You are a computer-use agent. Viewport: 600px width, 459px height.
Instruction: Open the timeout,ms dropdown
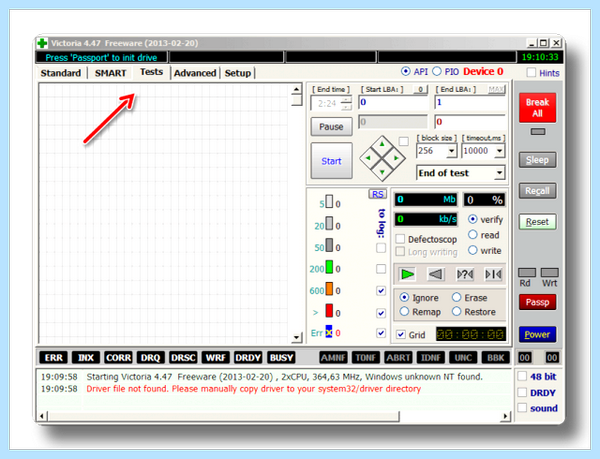pos(499,151)
